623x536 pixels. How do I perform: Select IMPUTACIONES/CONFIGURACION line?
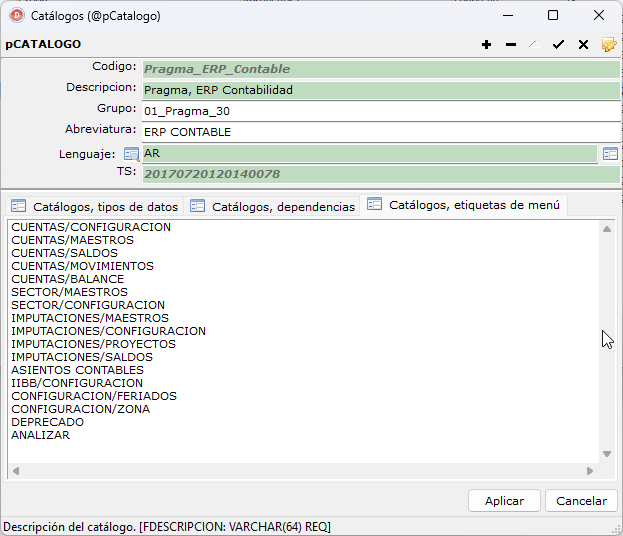click(x=108, y=331)
